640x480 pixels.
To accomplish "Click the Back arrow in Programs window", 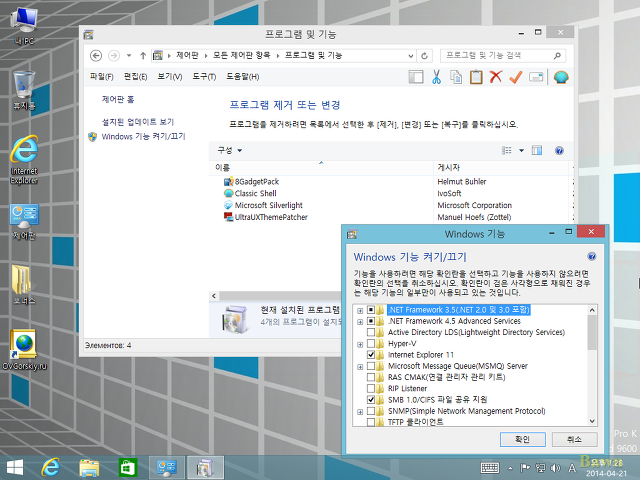I will point(96,56).
